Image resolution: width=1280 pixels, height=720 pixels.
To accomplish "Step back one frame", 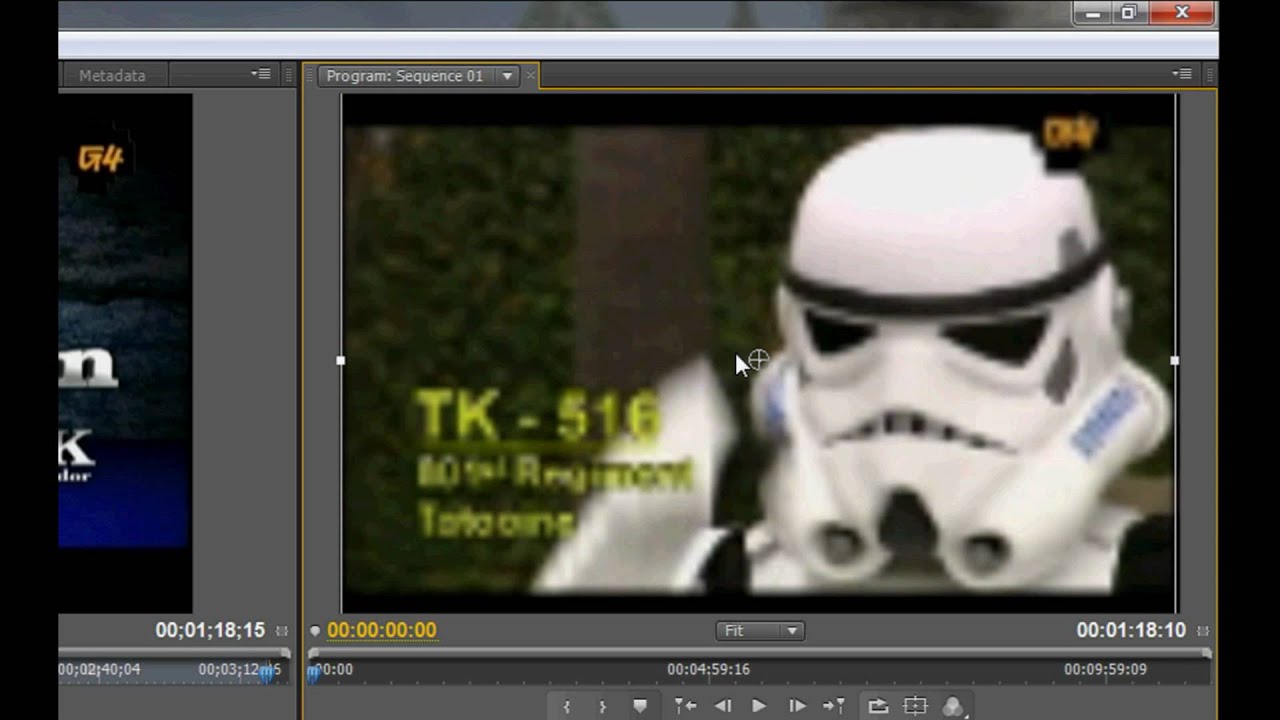I will coord(722,706).
